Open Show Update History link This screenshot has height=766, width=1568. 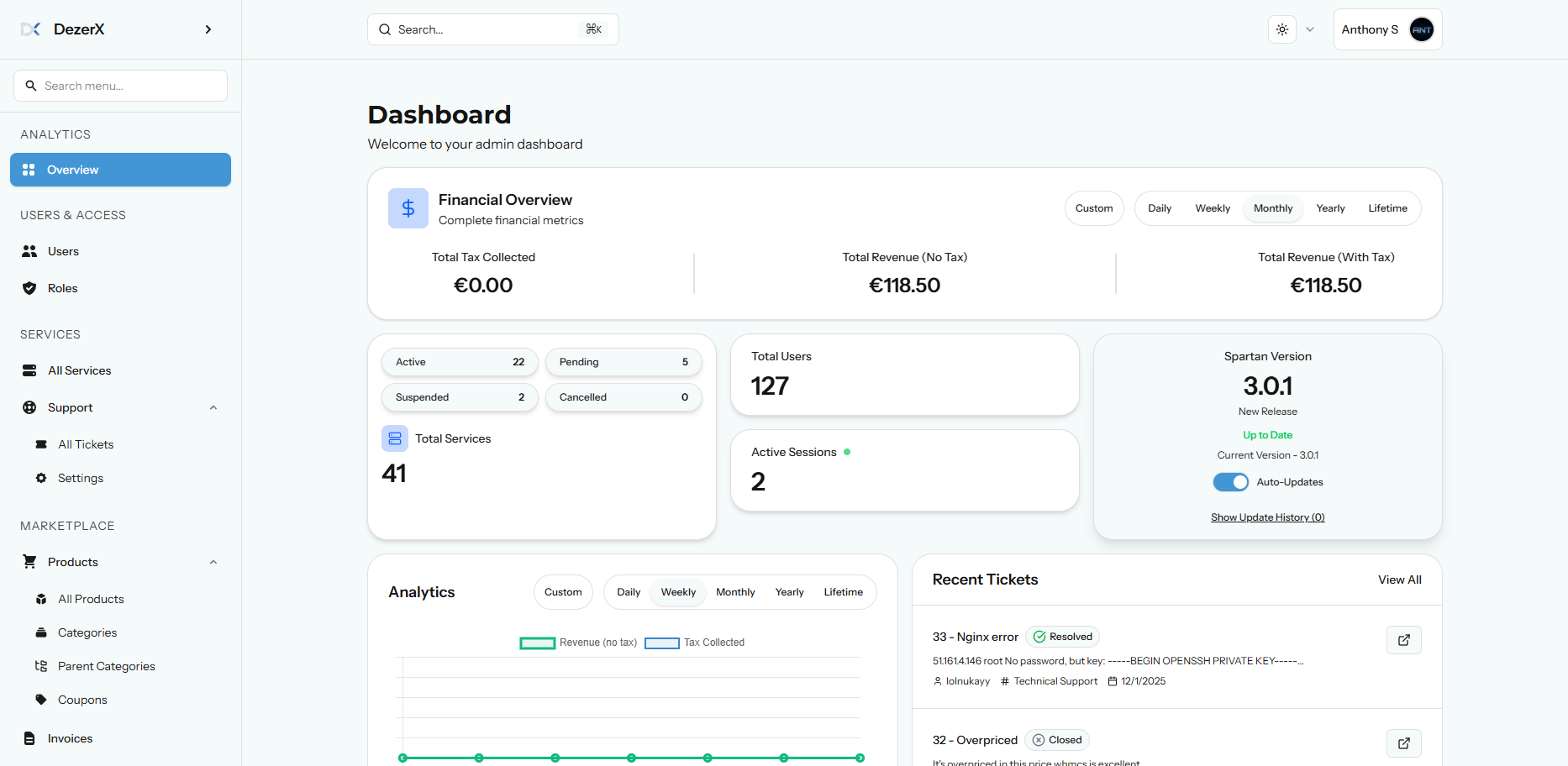[1267, 517]
